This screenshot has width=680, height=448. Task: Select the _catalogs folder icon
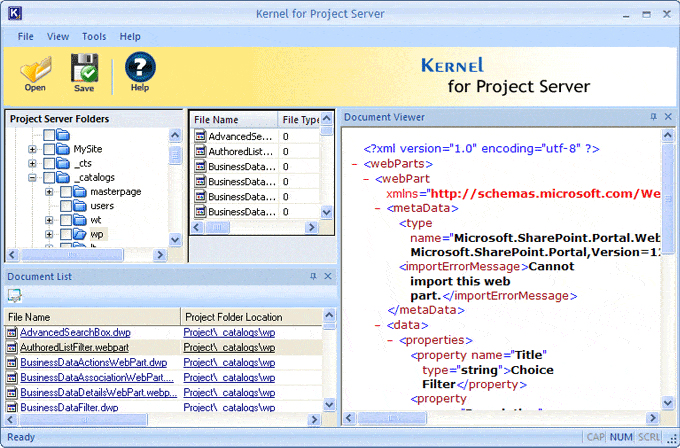pyautogui.click(x=63, y=177)
